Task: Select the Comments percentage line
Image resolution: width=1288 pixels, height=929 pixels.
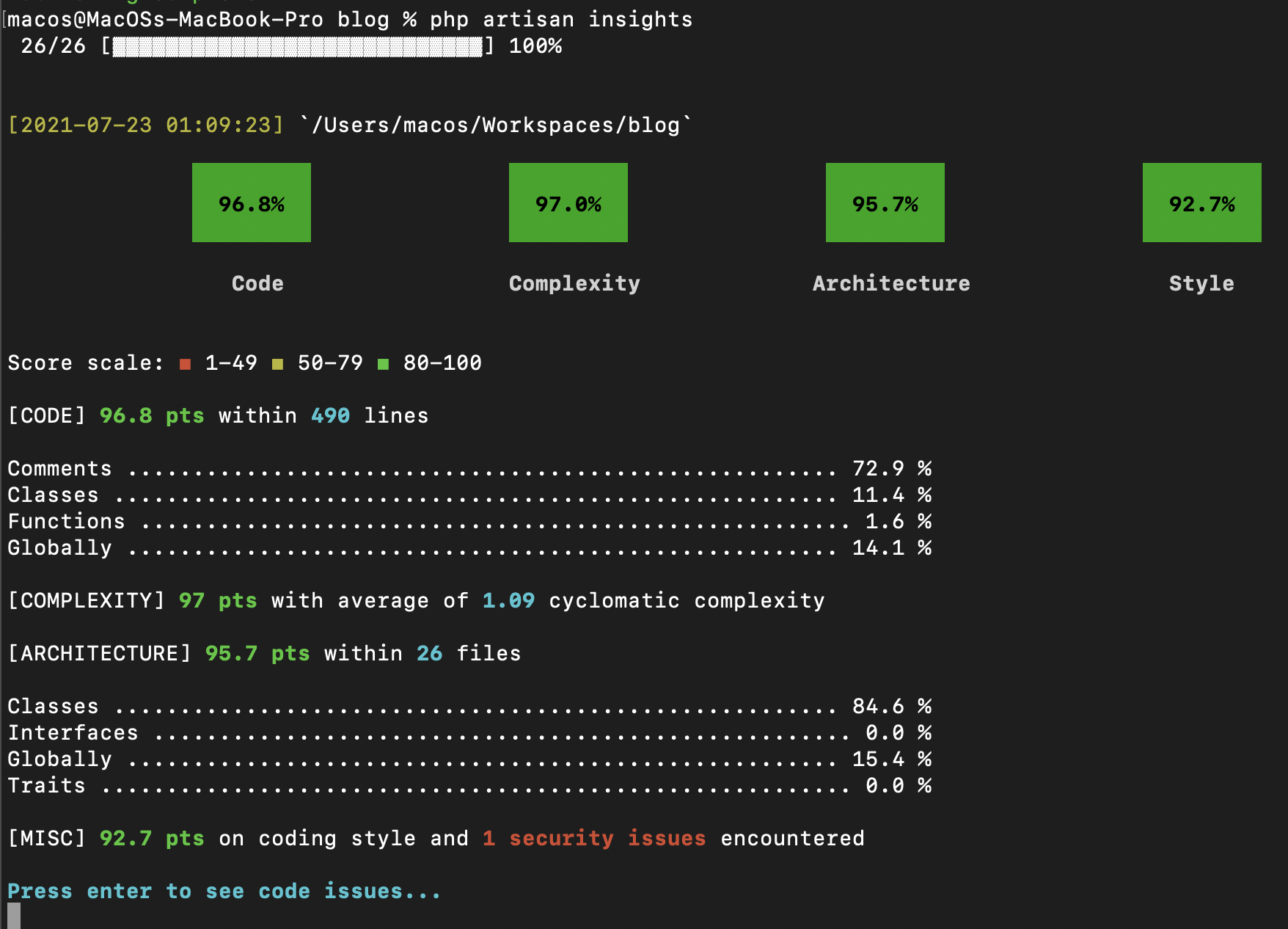Action: pyautogui.click(x=469, y=468)
